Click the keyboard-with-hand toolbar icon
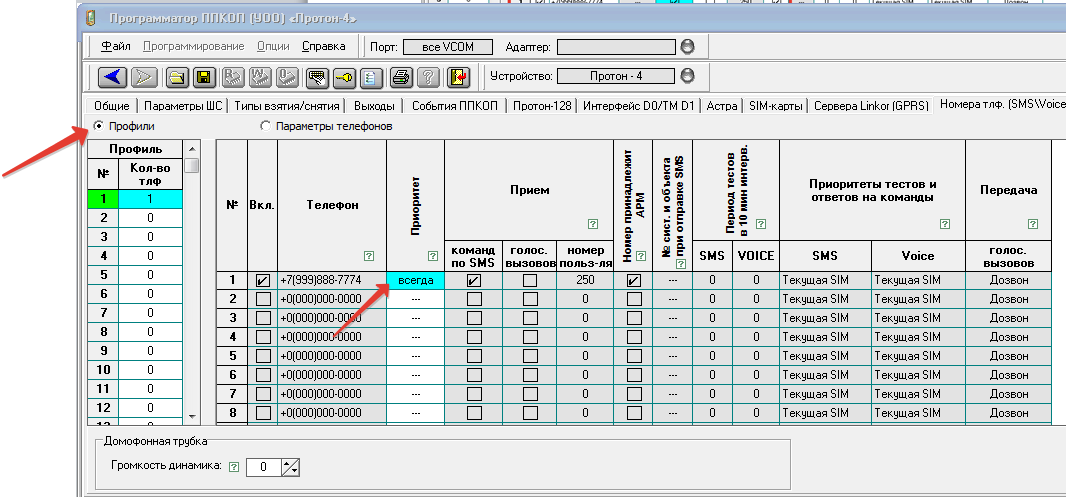This screenshot has width=1066, height=497. point(317,77)
